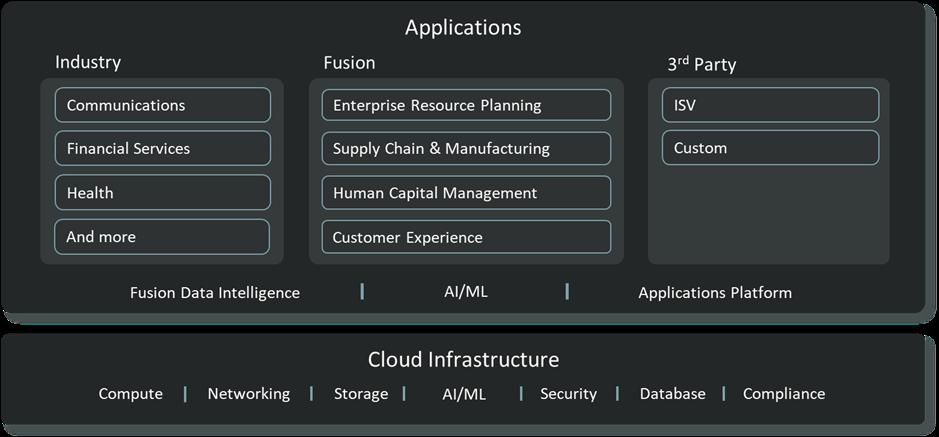
Task: Click the Communications box under Industry
Action: pos(162,105)
